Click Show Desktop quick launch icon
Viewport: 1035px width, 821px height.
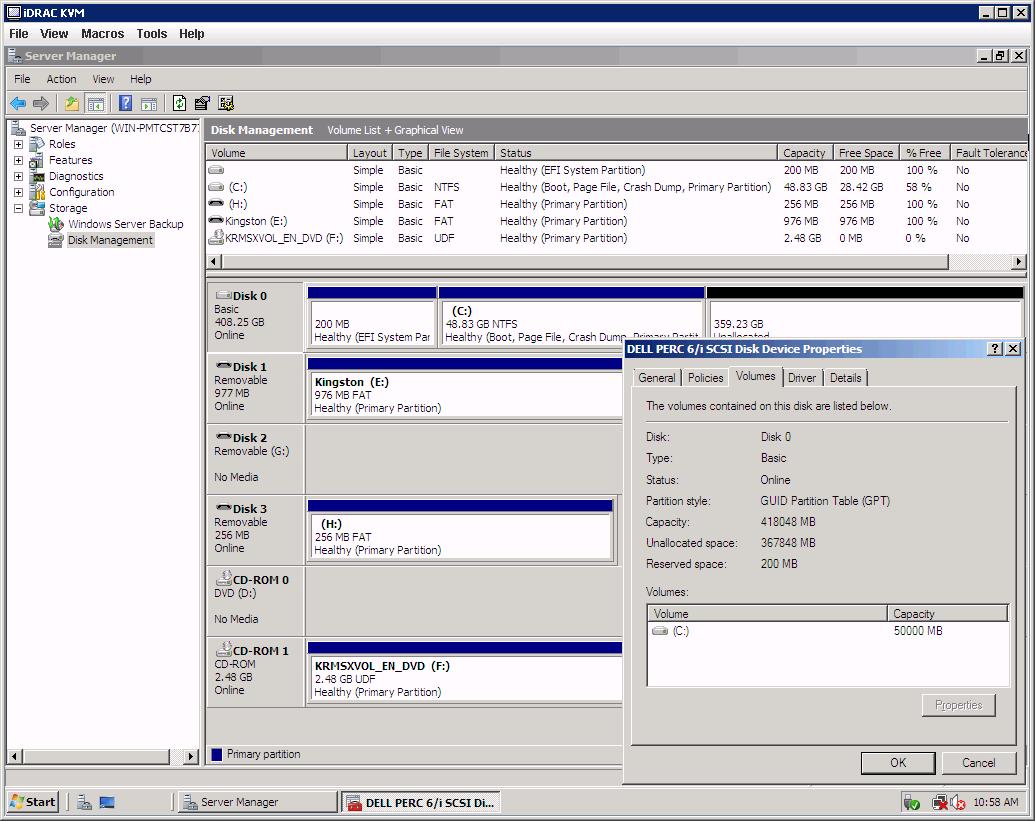pos(107,802)
